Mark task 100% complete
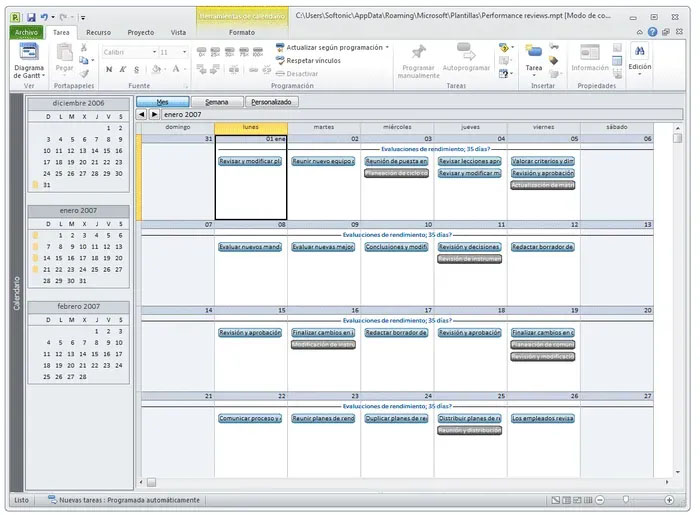Image resolution: width=700 pixels, height=515 pixels. pos(258,52)
